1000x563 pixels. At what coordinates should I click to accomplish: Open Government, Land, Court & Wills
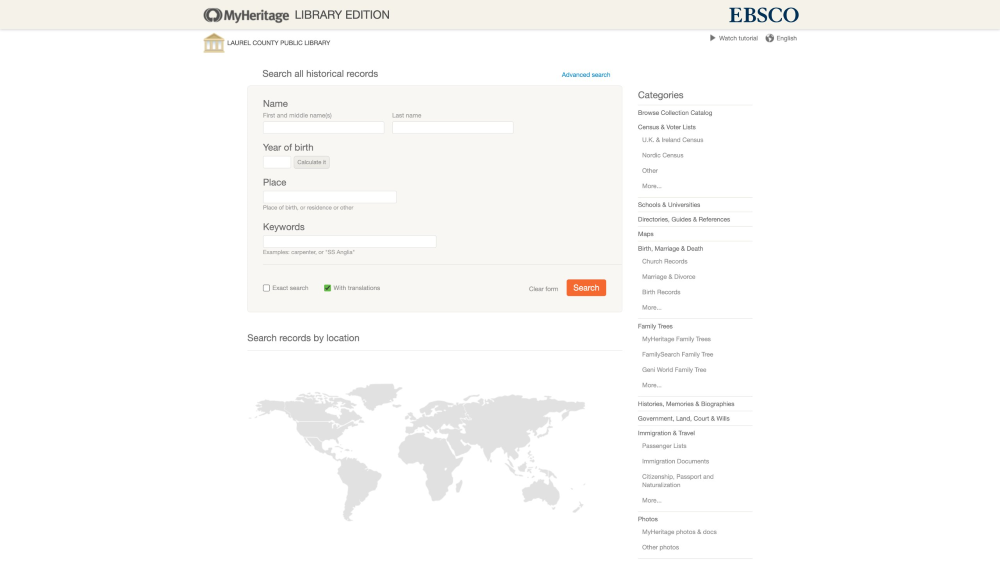(684, 419)
